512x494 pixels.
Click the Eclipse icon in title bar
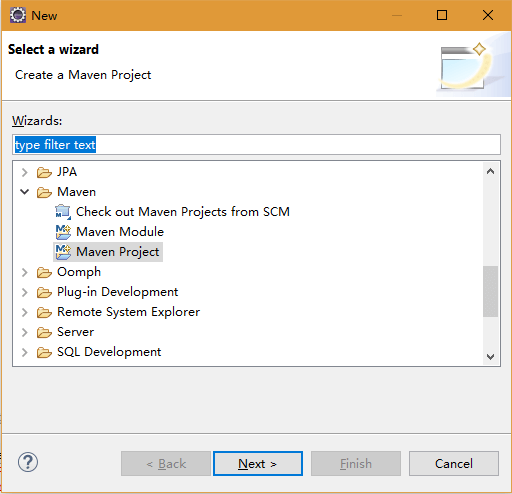pos(18,15)
